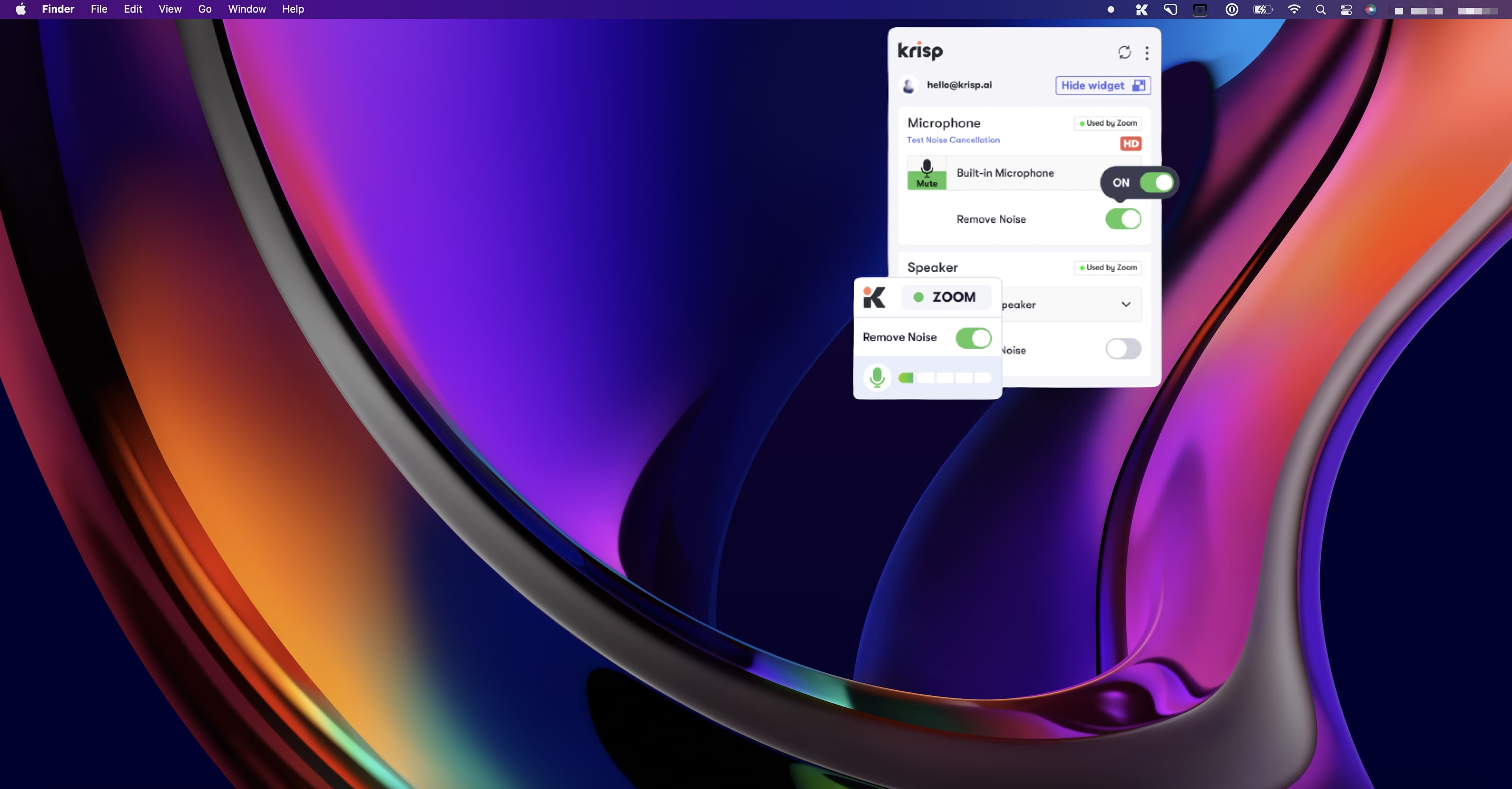This screenshot has height=789, width=1512.
Task: Open the three-dot options menu in Krisp
Action: pyautogui.click(x=1147, y=53)
